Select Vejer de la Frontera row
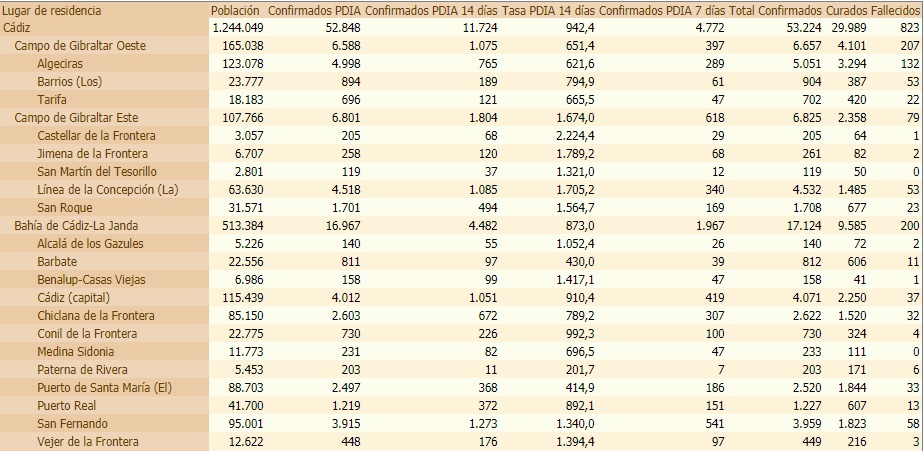924x451 pixels. [87, 442]
